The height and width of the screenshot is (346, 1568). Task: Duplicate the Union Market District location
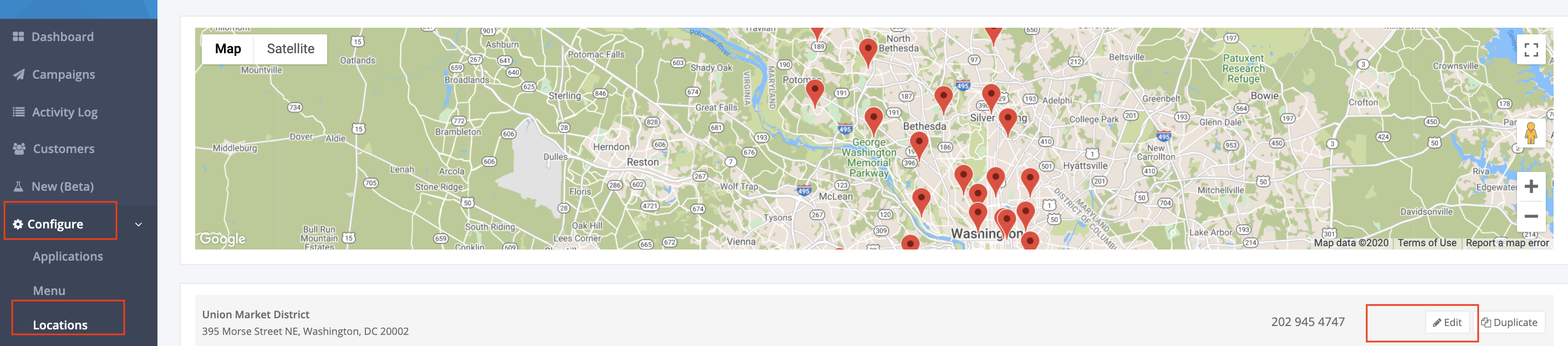(x=1509, y=322)
